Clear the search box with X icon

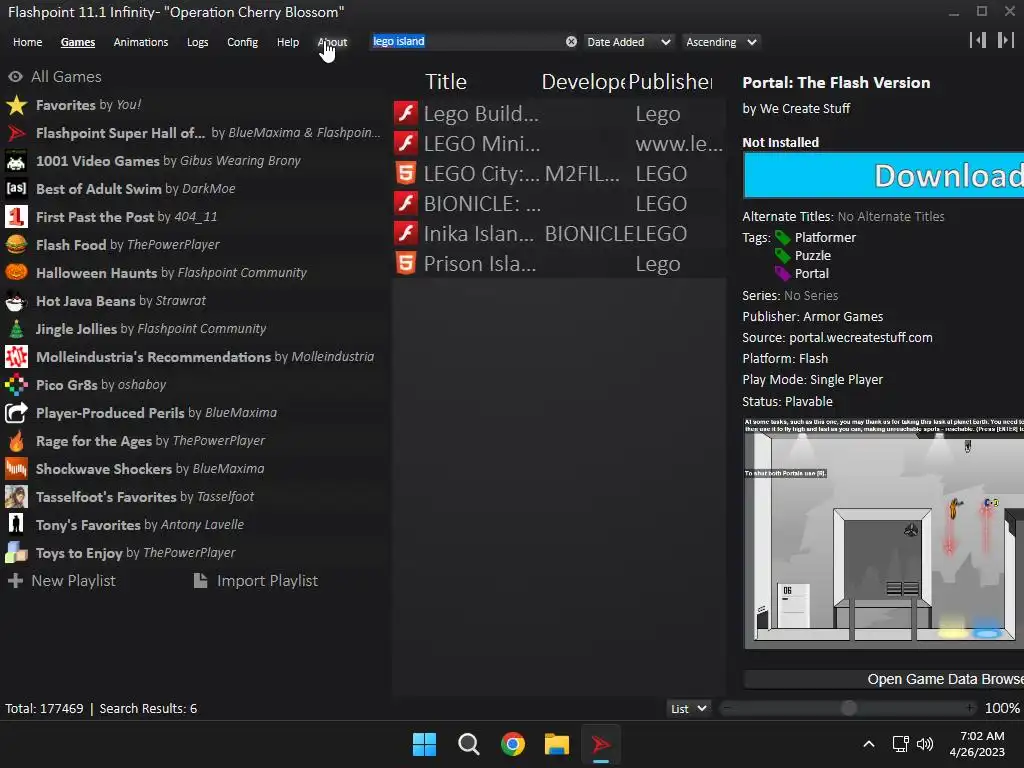pos(571,42)
